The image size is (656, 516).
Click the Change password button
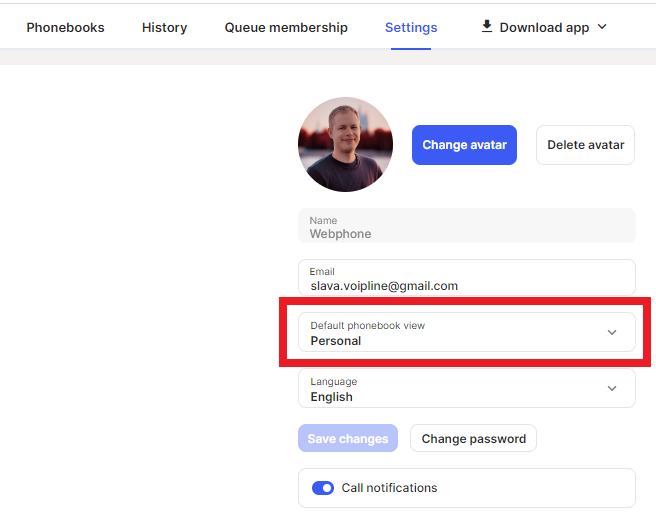[474, 438]
